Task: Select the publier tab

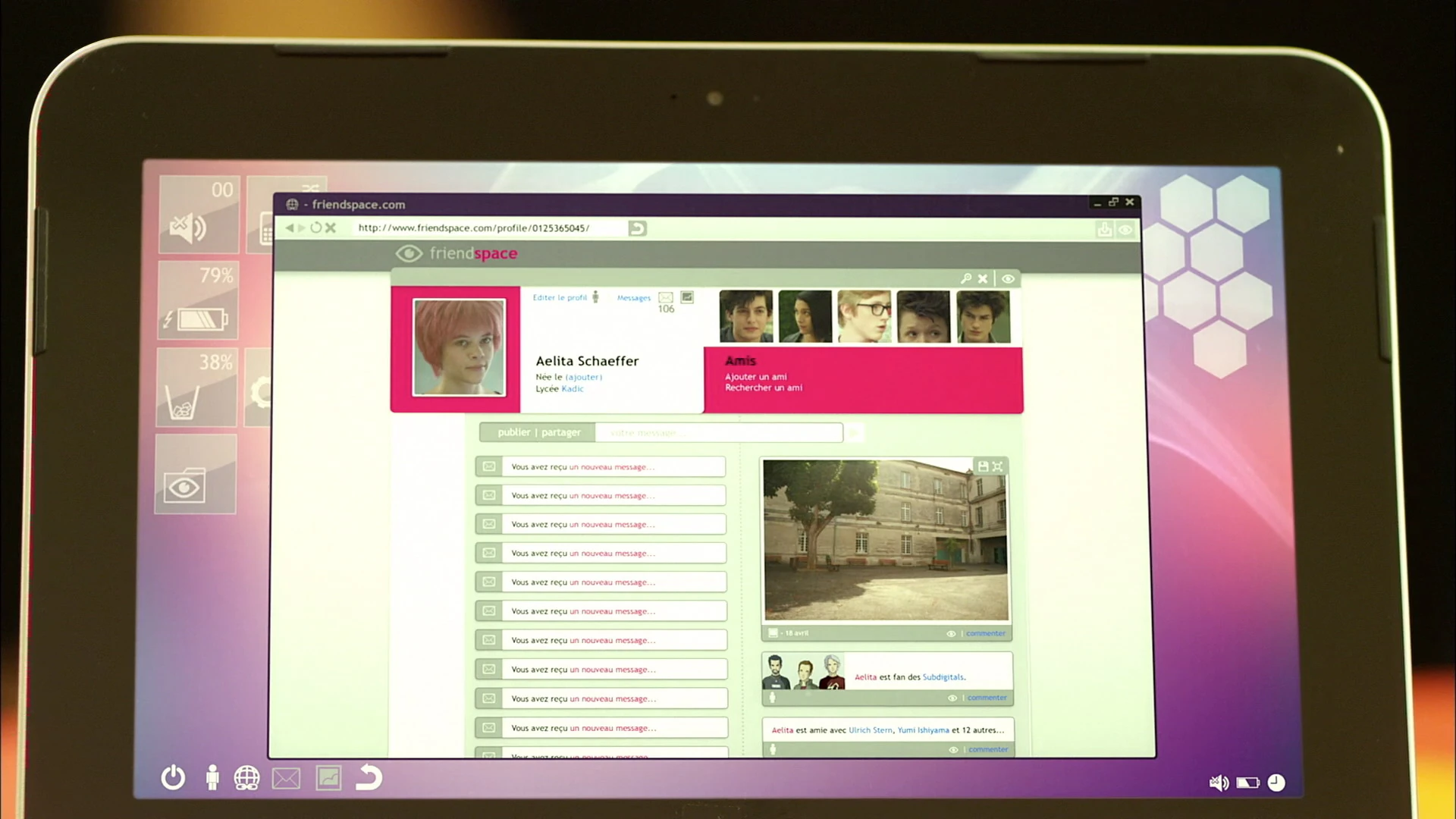Action: tap(513, 432)
